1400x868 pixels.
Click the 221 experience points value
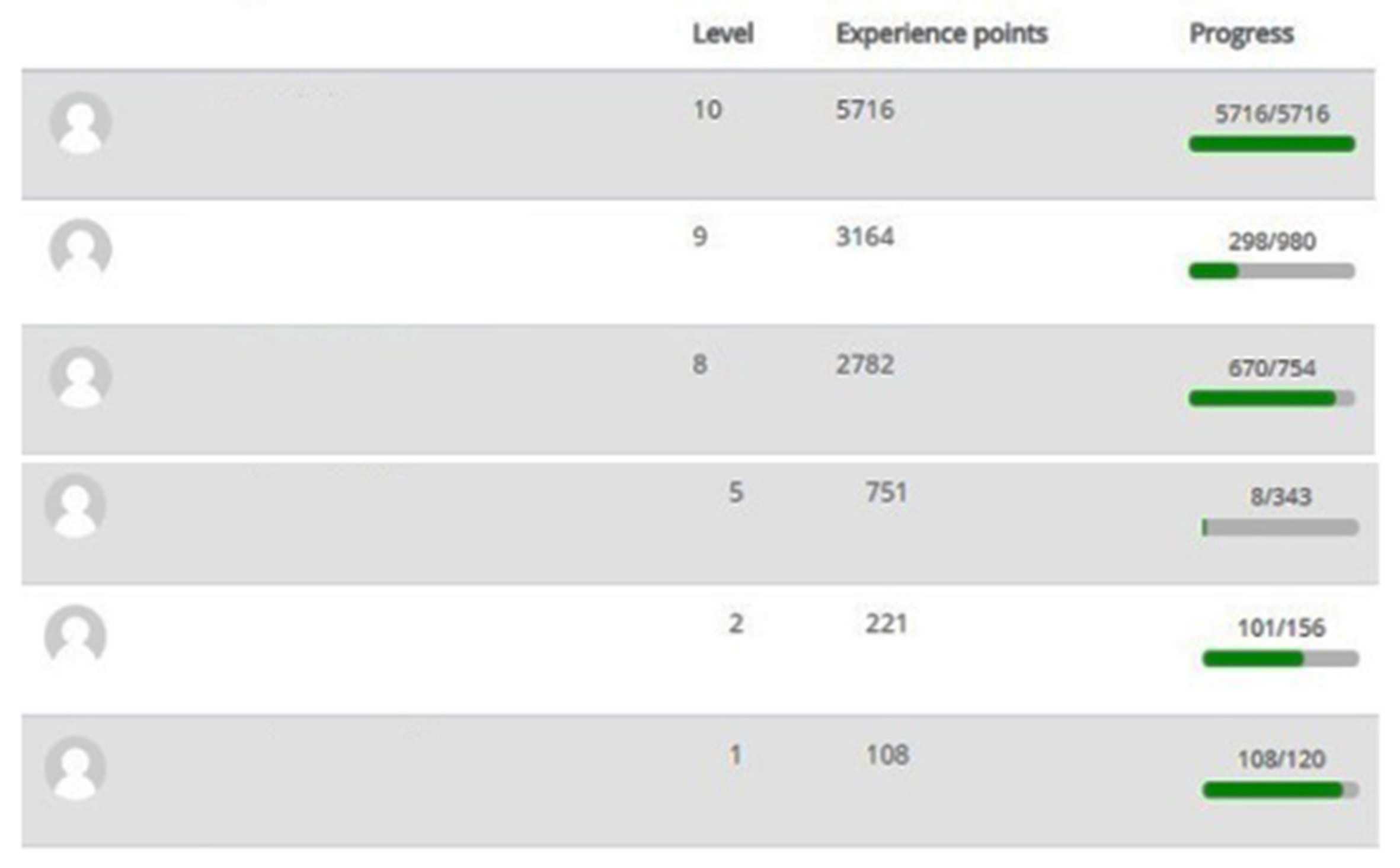click(886, 624)
